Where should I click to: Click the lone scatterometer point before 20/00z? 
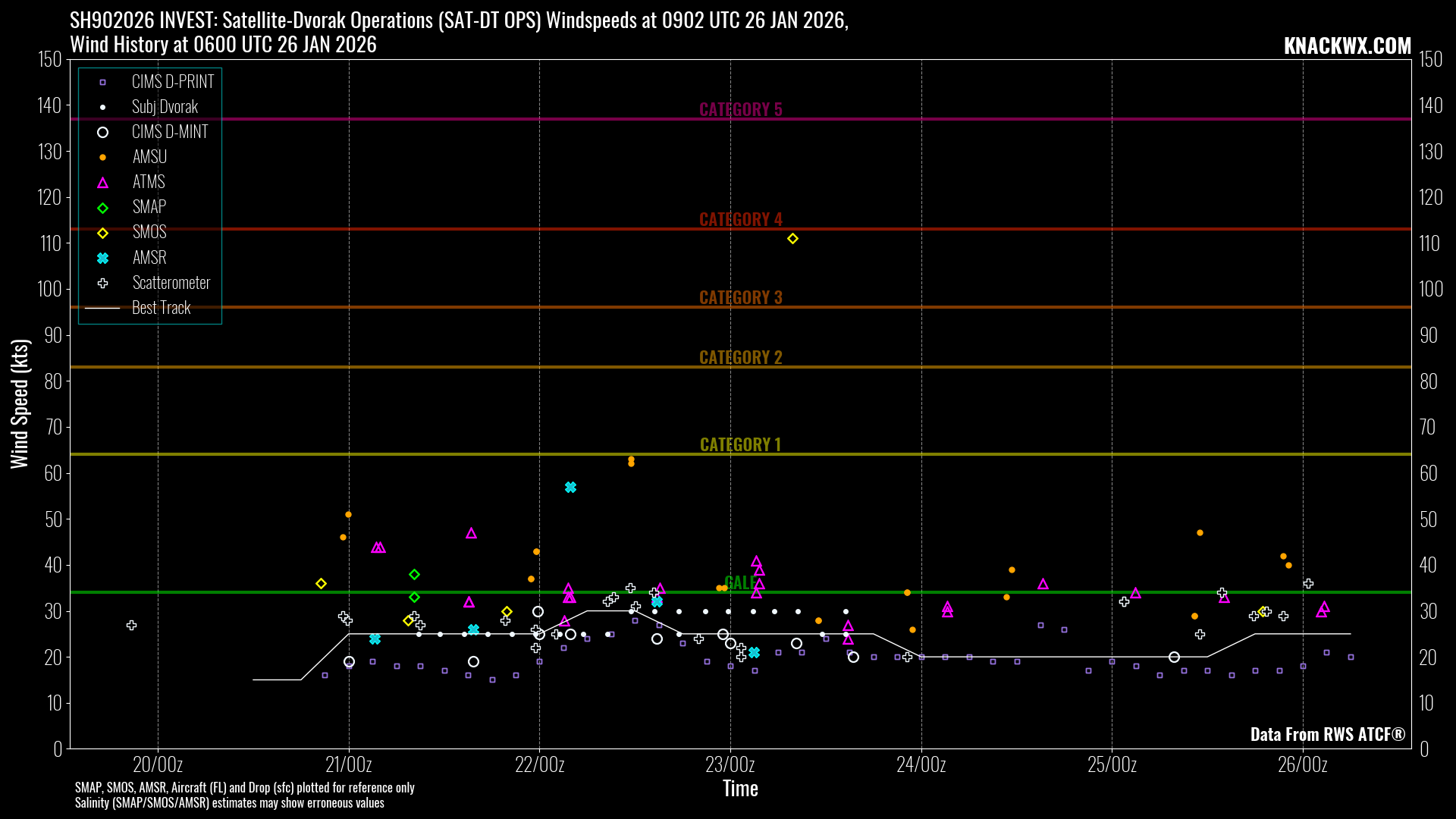point(132,626)
